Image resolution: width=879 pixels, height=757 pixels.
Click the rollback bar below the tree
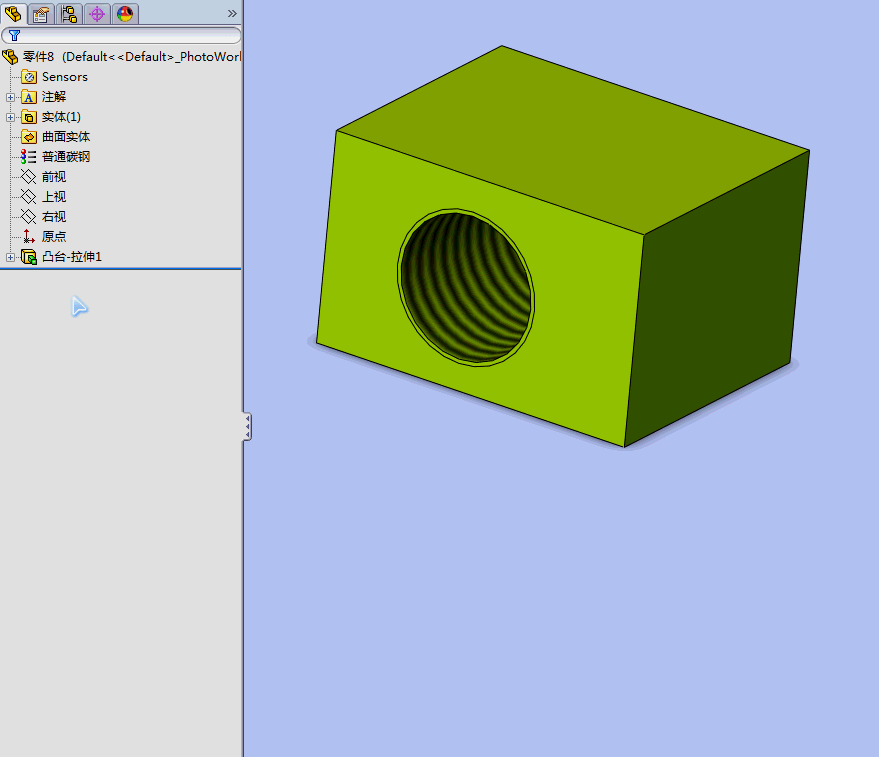121,269
